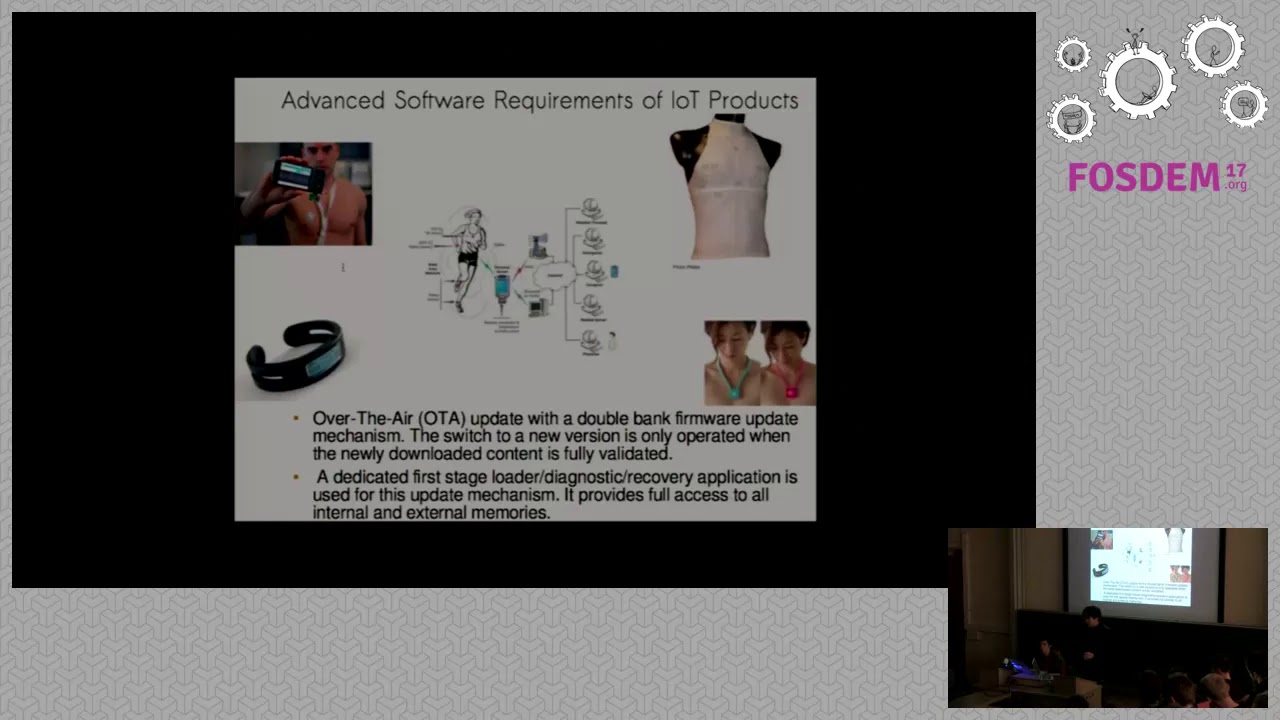
Task: Click the projected slide inside the camera view
Action: [x=1139, y=567]
